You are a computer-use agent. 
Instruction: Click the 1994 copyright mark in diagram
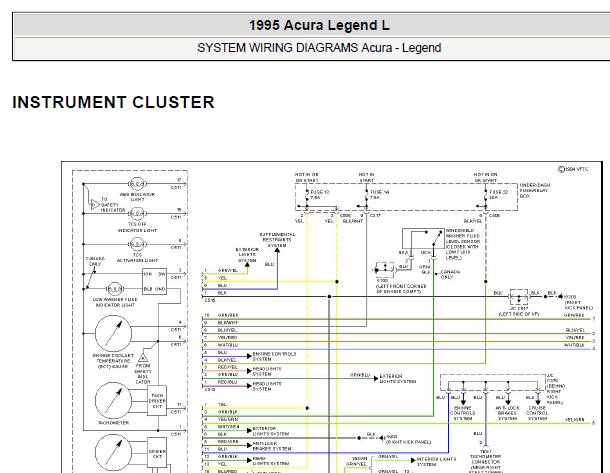(x=573, y=169)
